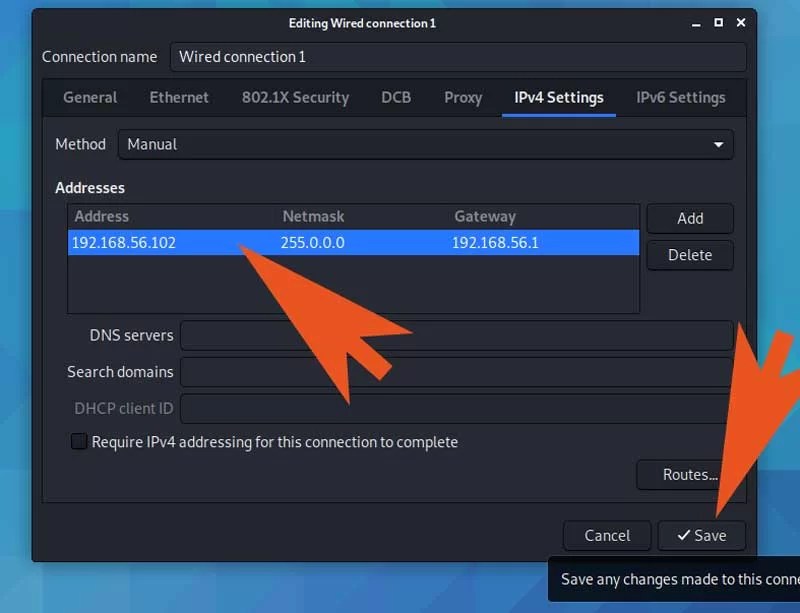The height and width of the screenshot is (613, 800).
Task: Click the Search domains input field
Action: [x=456, y=371]
